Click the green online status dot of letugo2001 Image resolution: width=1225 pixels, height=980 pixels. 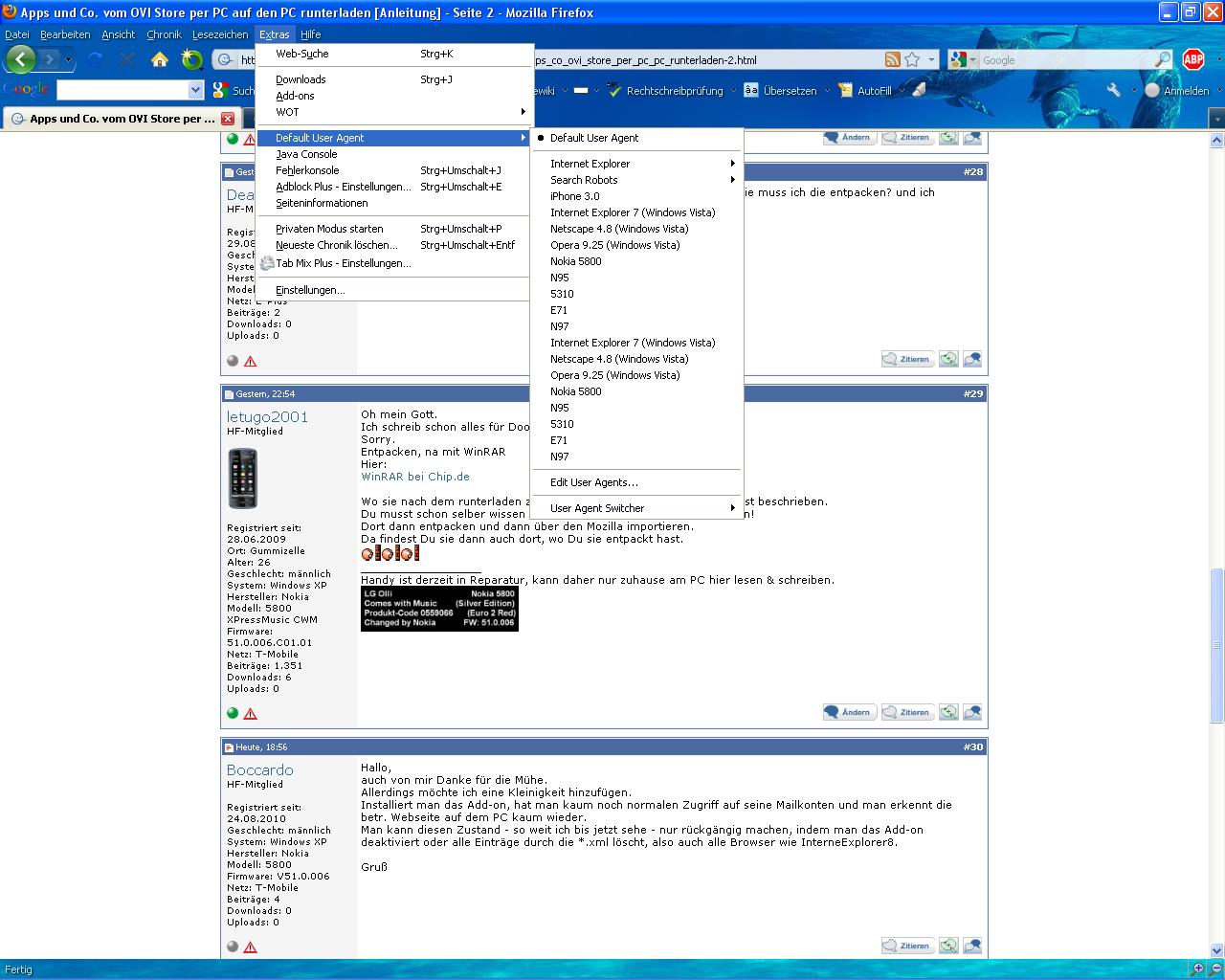pyautogui.click(x=233, y=713)
